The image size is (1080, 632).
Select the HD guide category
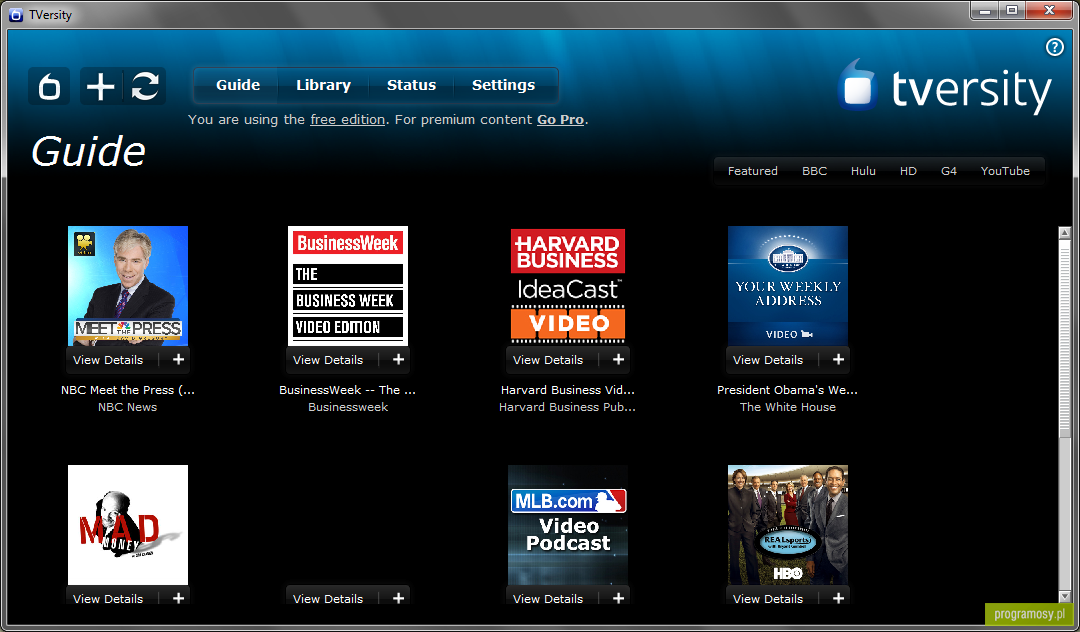[908, 171]
